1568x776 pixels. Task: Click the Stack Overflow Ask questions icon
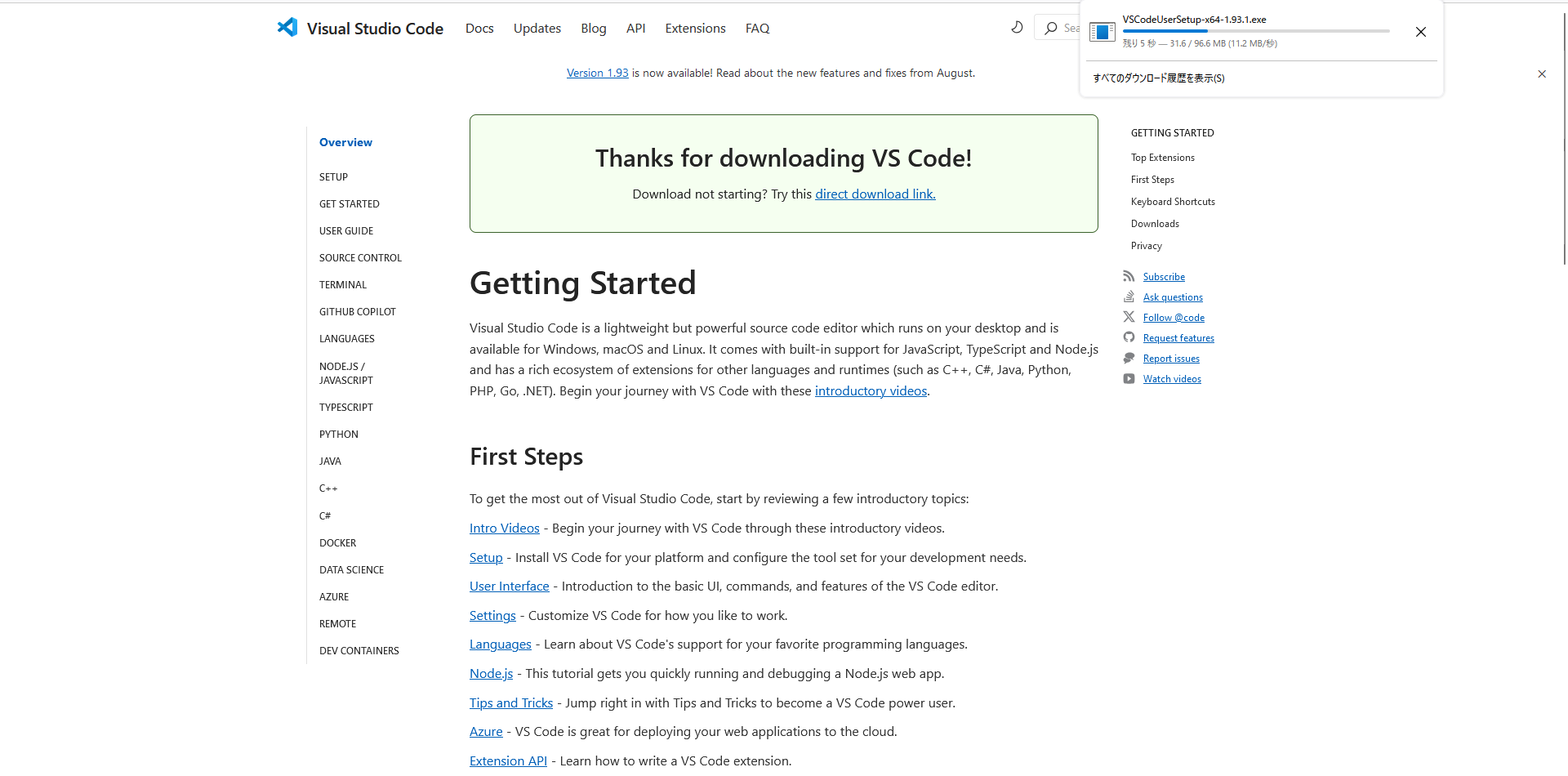pos(1129,297)
